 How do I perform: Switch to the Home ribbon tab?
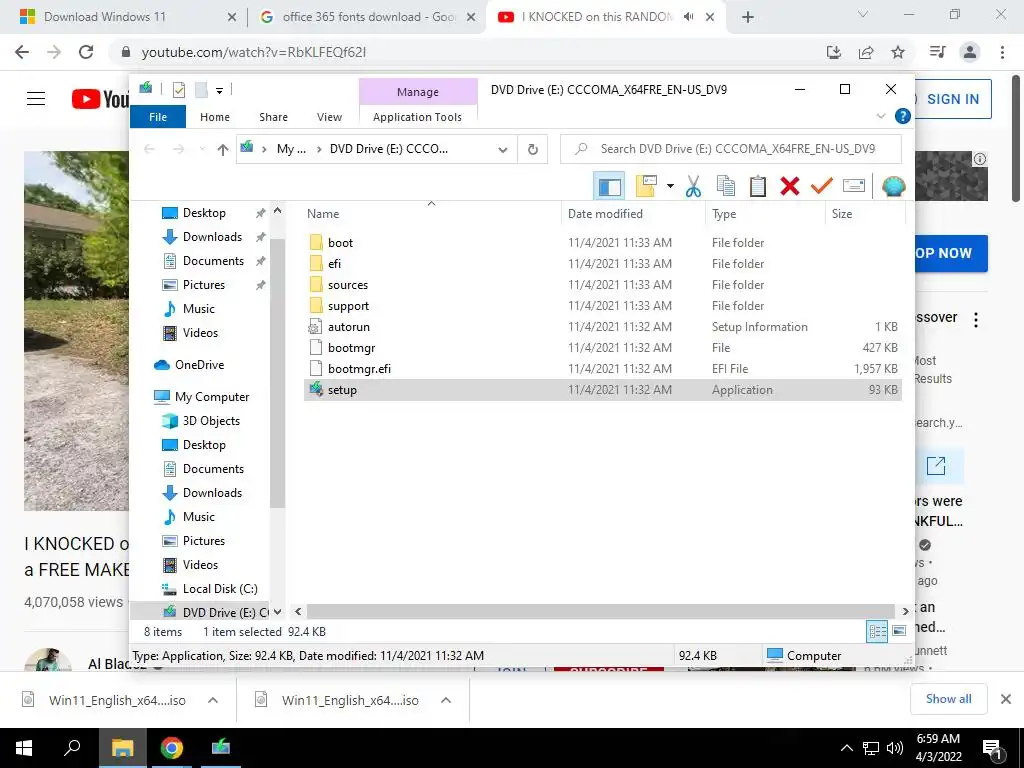pyautogui.click(x=215, y=117)
